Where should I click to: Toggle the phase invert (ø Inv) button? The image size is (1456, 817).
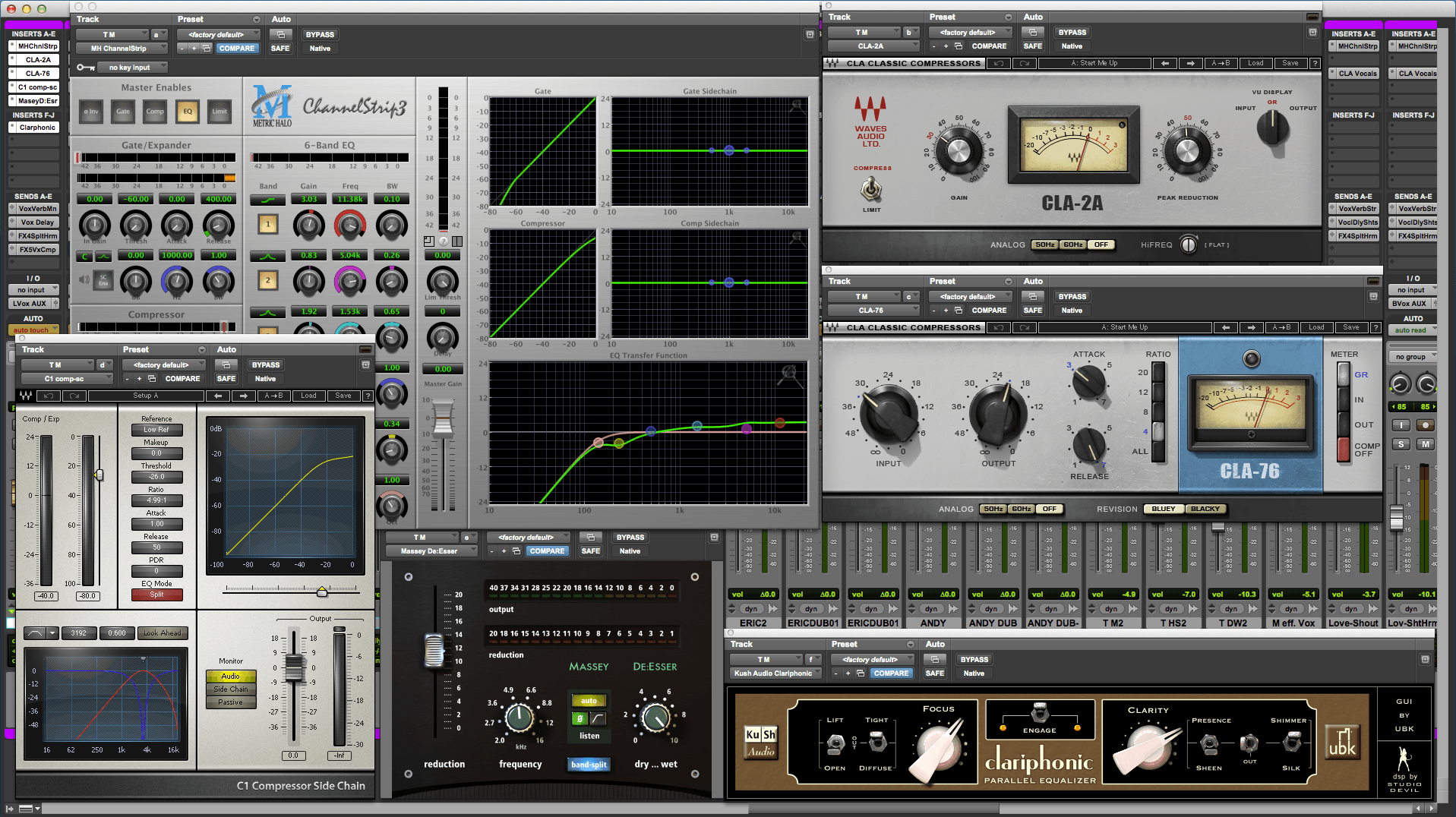point(91,112)
